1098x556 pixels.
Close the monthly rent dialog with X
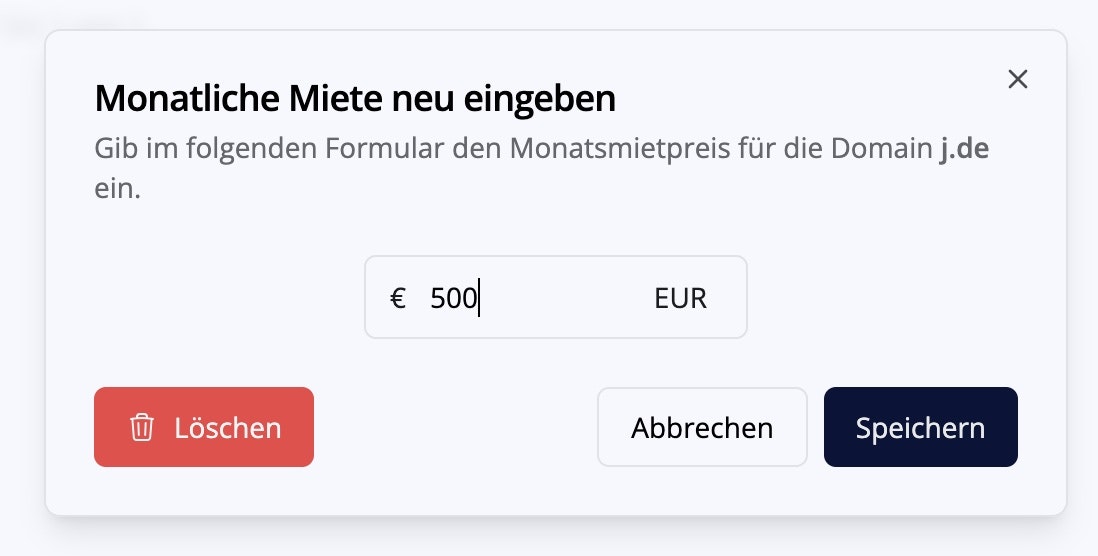pos(1018,80)
